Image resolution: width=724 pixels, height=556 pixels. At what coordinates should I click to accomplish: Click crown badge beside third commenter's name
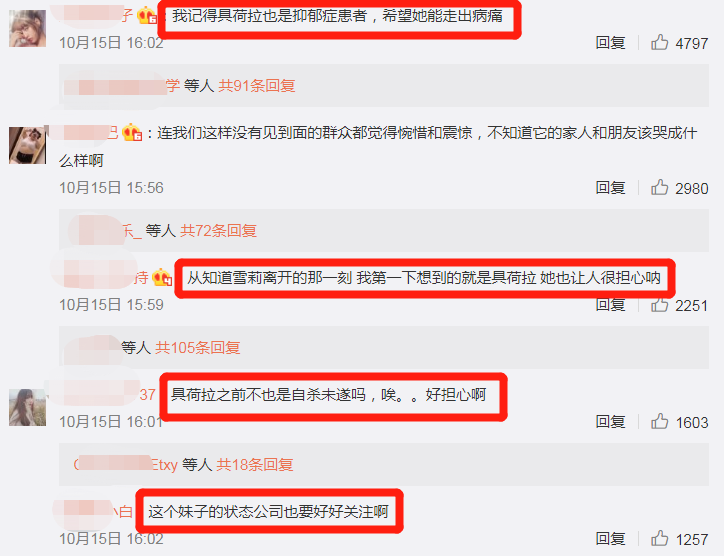pyautogui.click(x=162, y=277)
